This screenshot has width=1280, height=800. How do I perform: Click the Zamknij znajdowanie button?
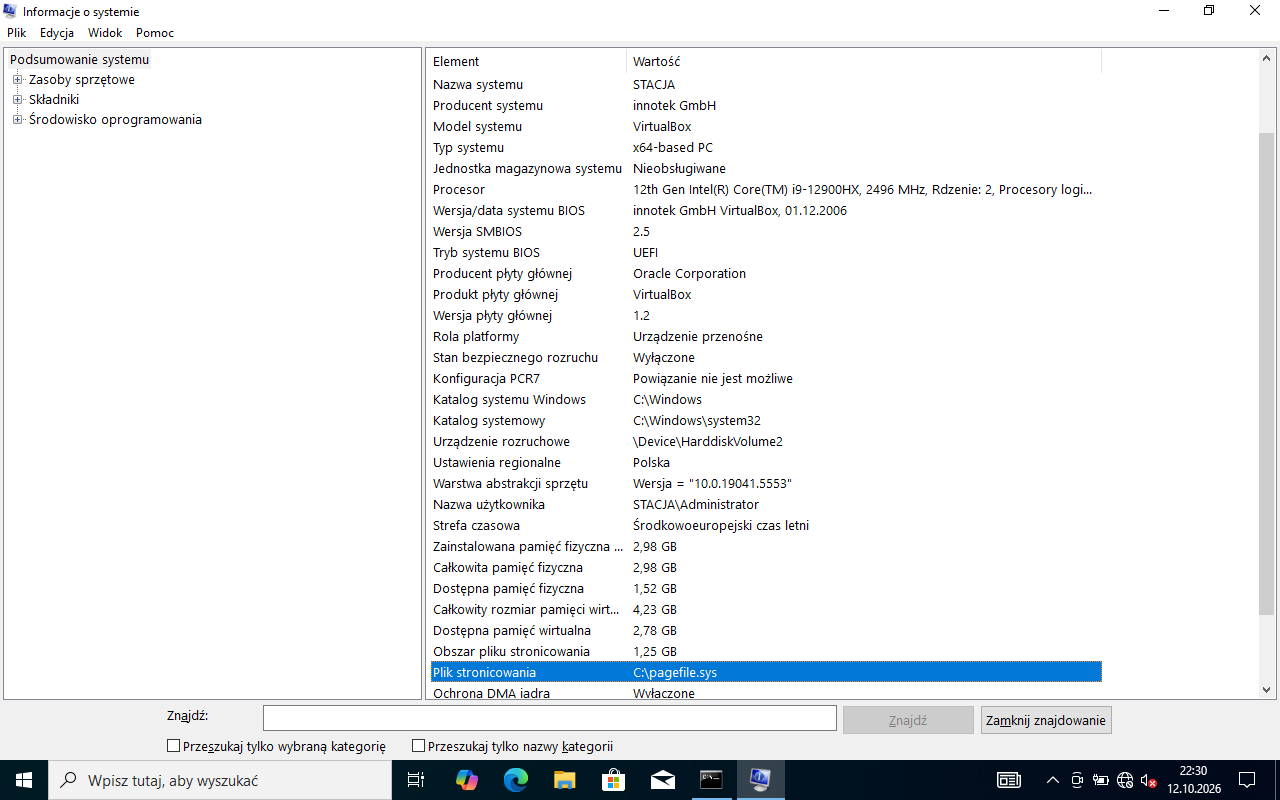click(1046, 720)
